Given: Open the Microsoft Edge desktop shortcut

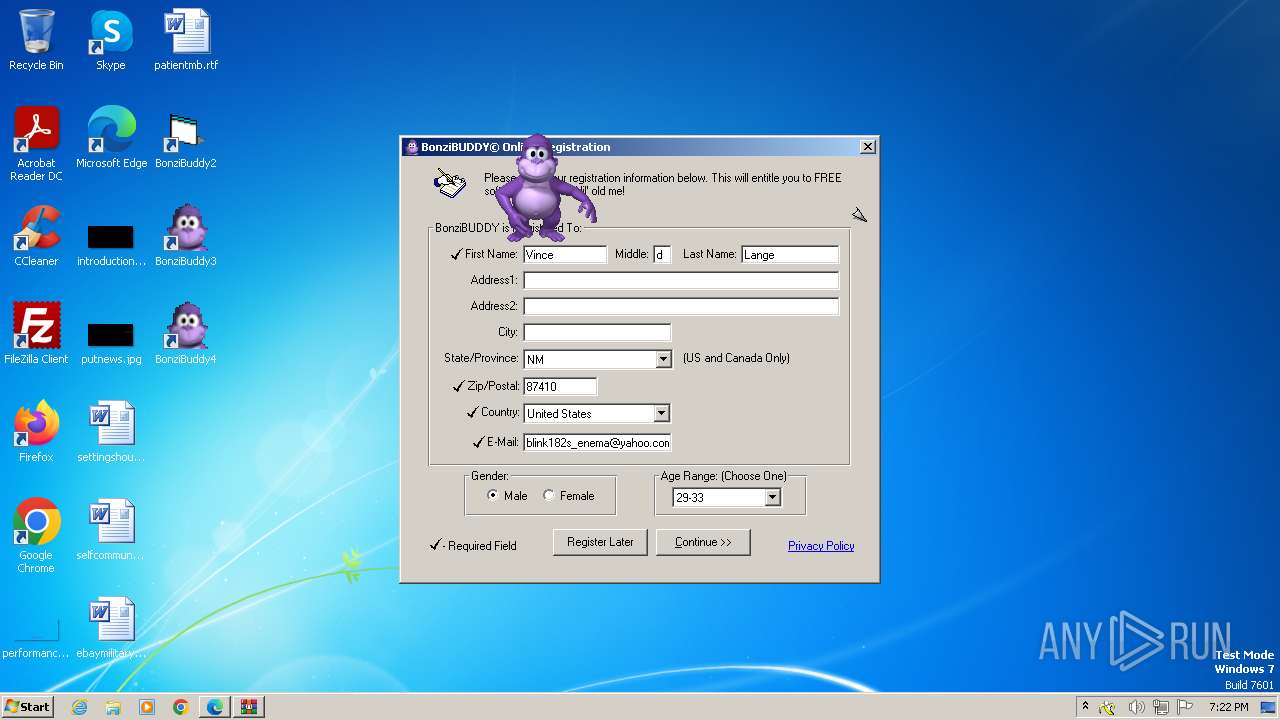Looking at the screenshot, I should 111,138.
